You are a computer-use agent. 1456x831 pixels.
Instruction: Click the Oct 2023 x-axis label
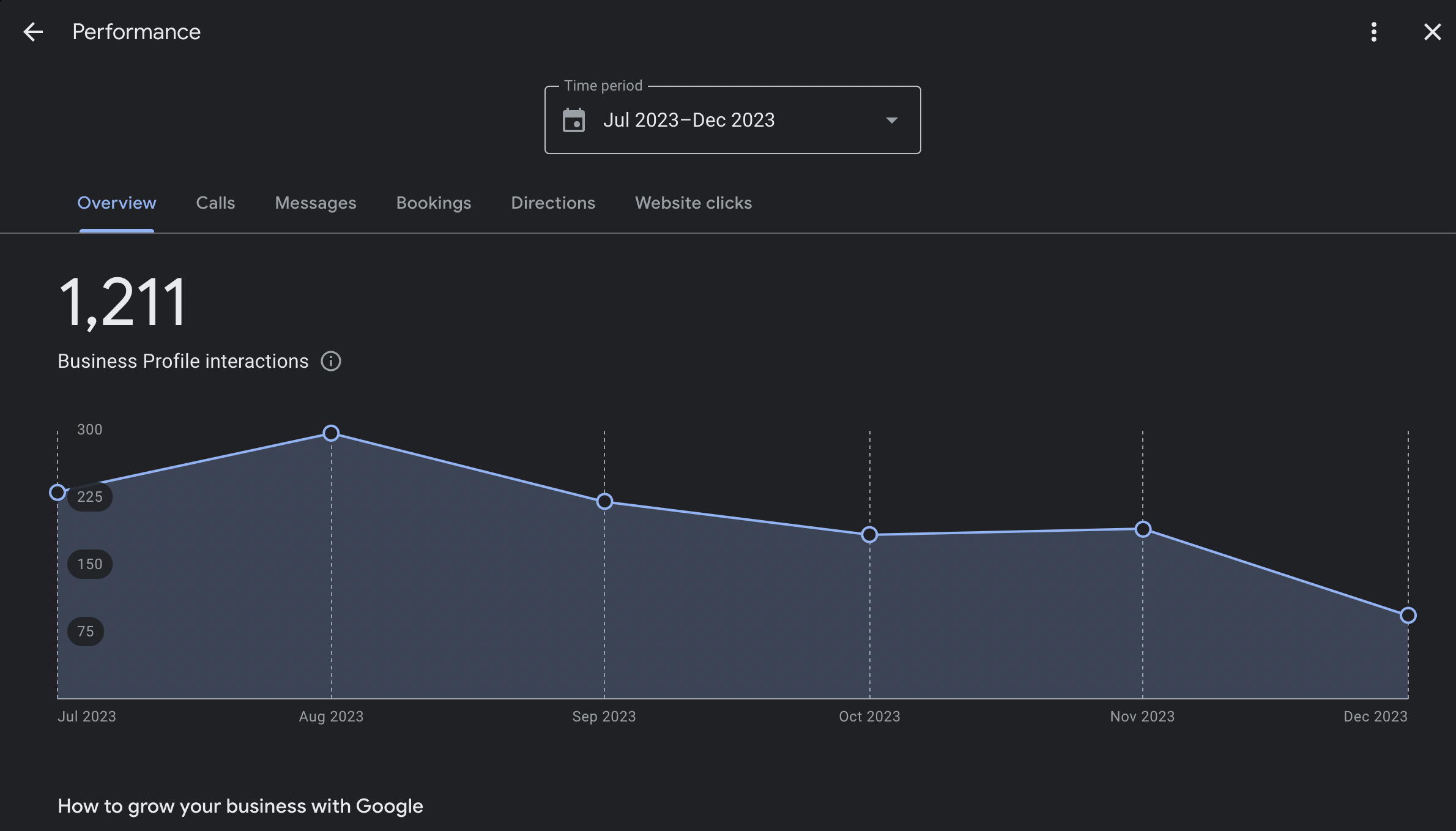coord(869,717)
